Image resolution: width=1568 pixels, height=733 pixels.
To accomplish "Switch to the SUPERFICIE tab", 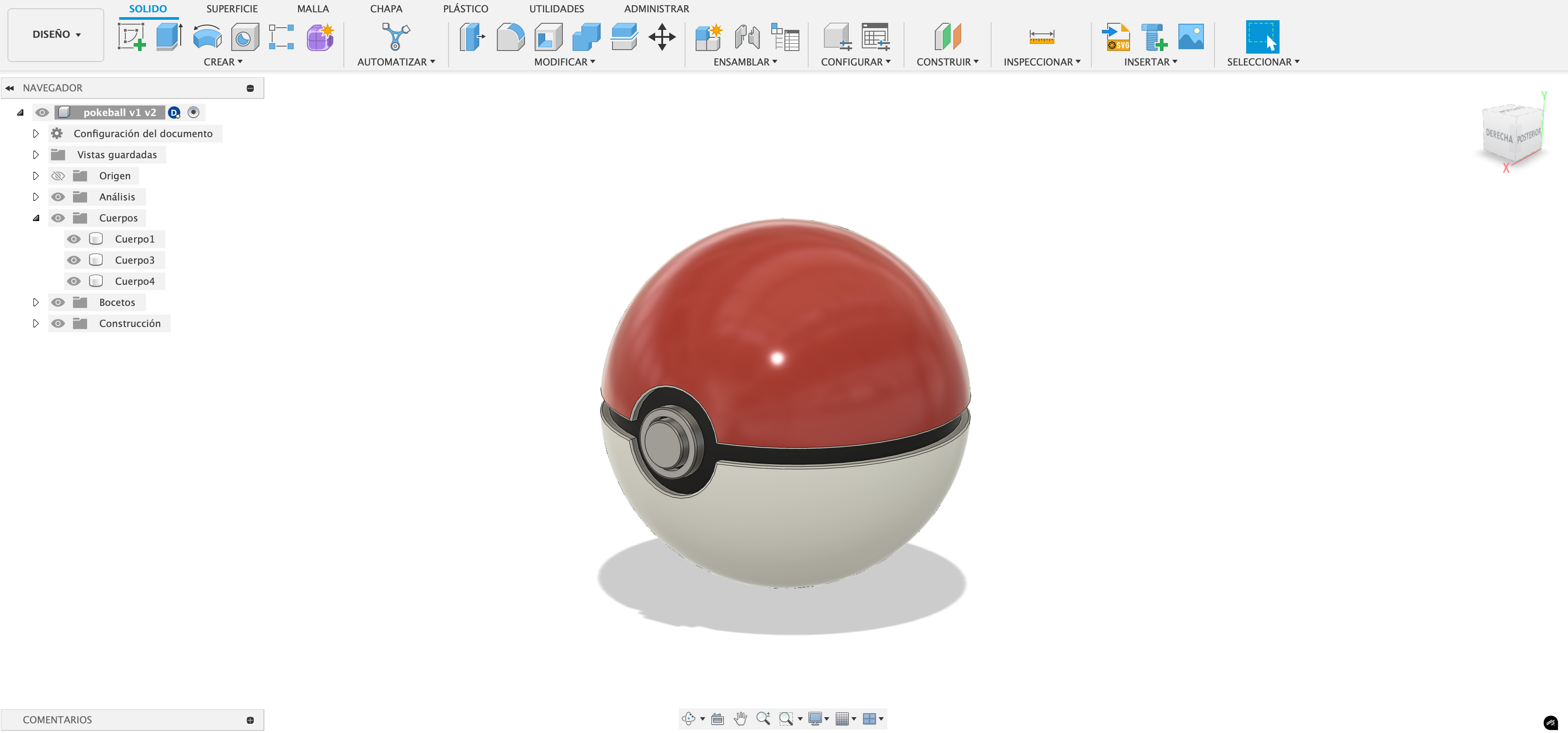I will [x=232, y=8].
